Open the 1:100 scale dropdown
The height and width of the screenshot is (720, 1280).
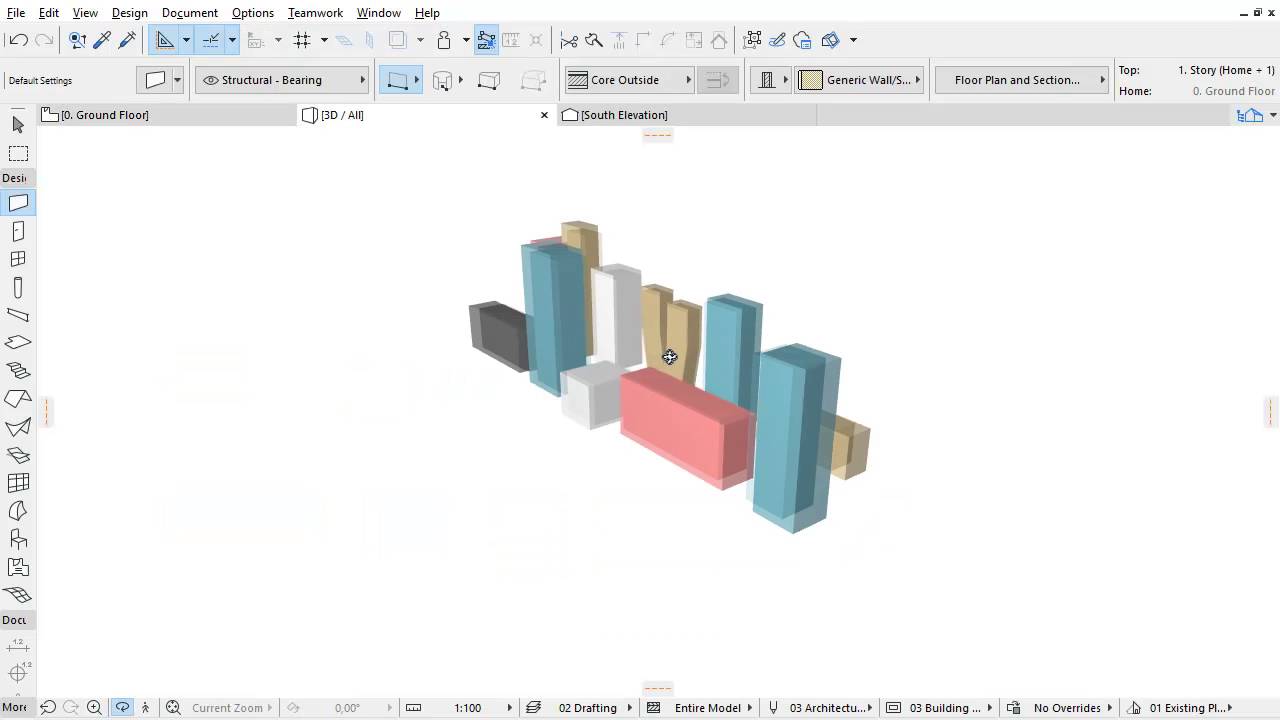467,707
